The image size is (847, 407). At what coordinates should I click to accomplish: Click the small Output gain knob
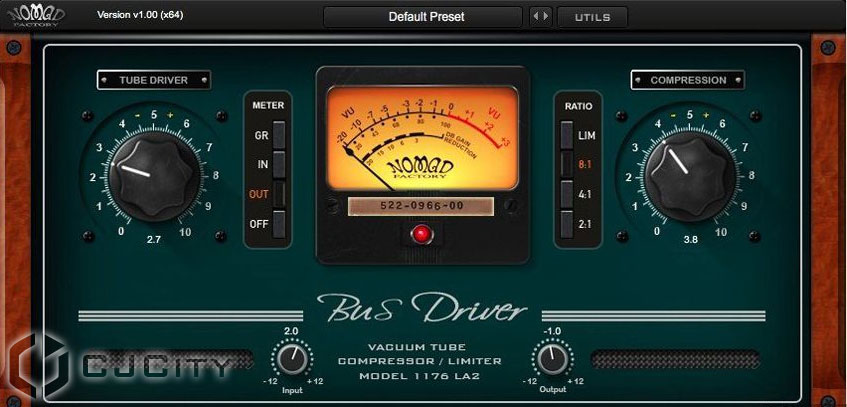tap(553, 359)
